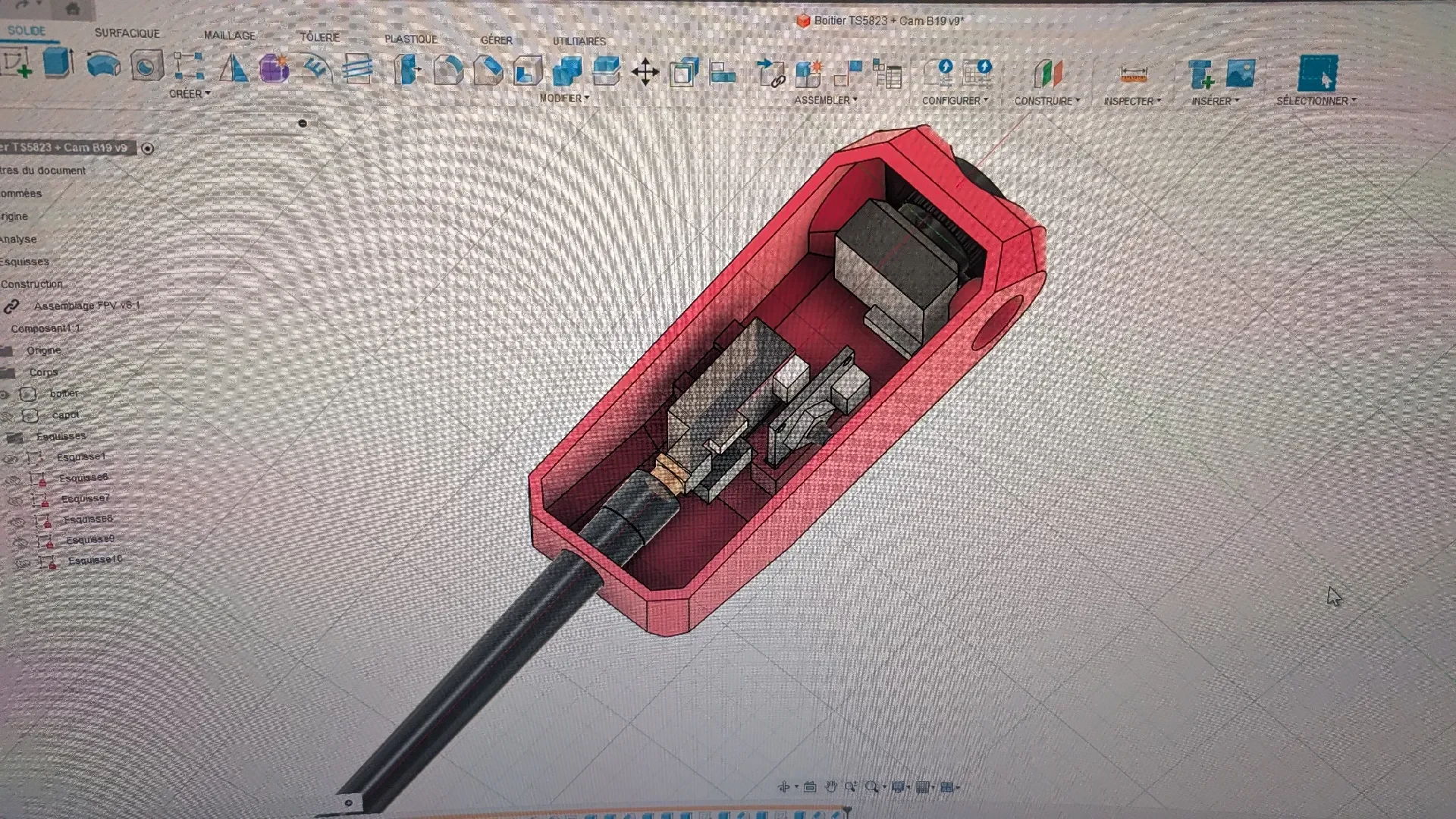1456x819 pixels.
Task: Toggle visibility of the capot body
Action: 8,416
